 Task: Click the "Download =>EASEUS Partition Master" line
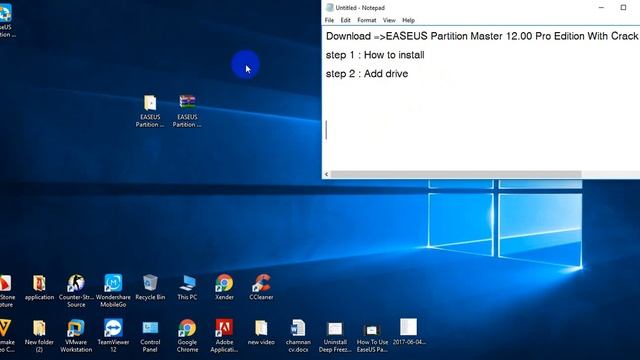482,36
